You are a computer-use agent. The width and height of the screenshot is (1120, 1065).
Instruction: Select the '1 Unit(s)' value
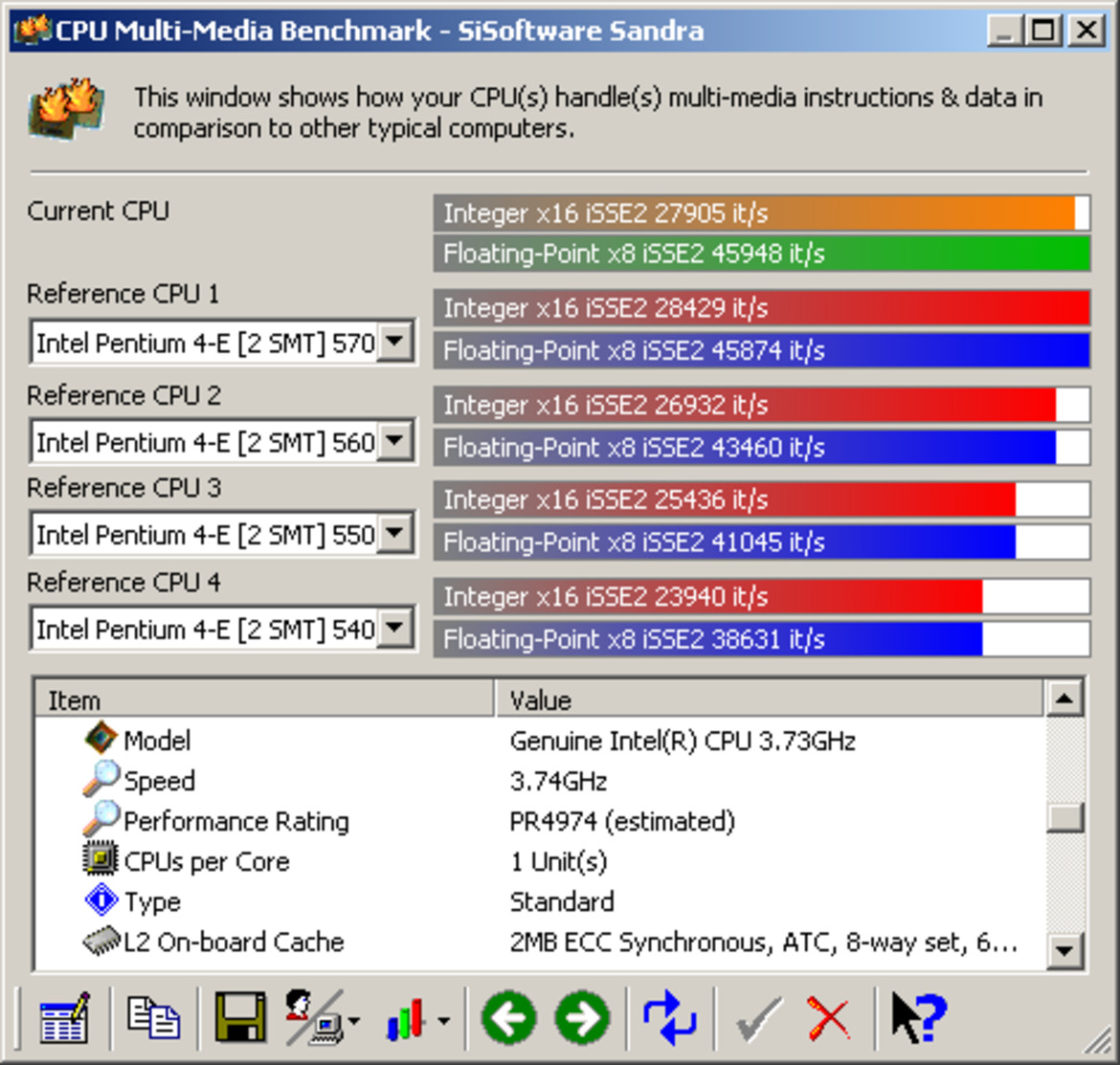(x=558, y=861)
